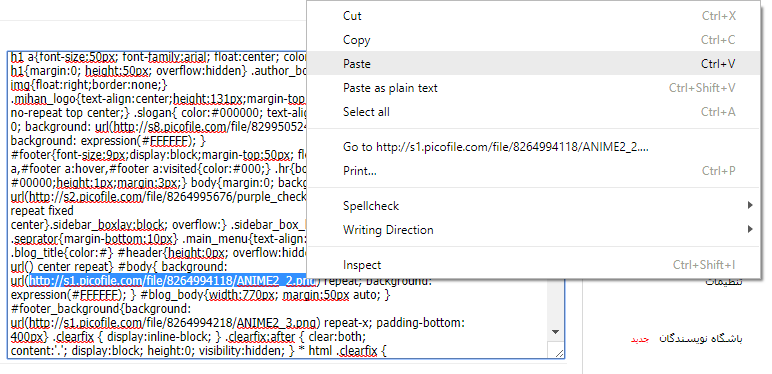Expand the Spellcheck submenu

click(534, 206)
